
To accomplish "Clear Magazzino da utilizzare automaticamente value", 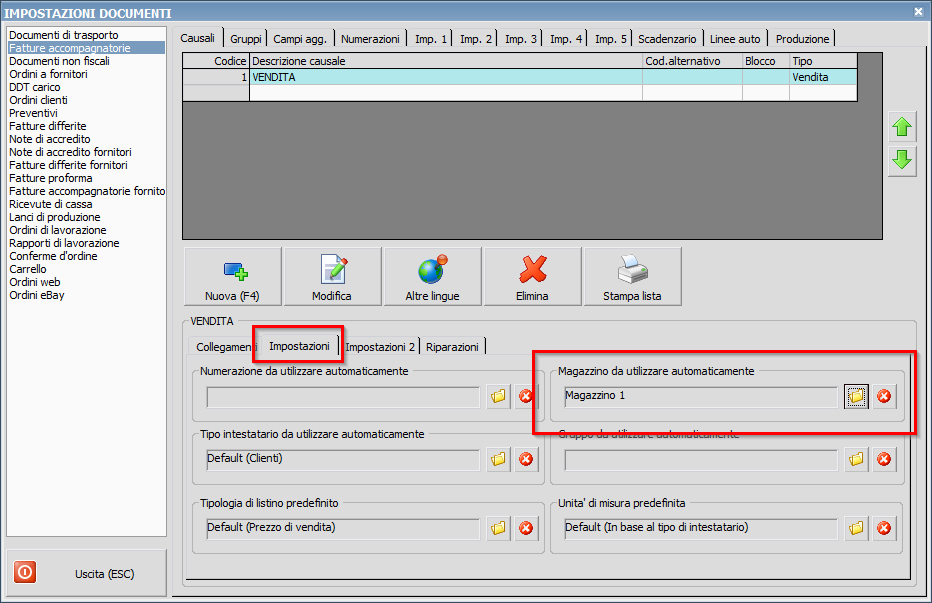I will [x=884, y=396].
